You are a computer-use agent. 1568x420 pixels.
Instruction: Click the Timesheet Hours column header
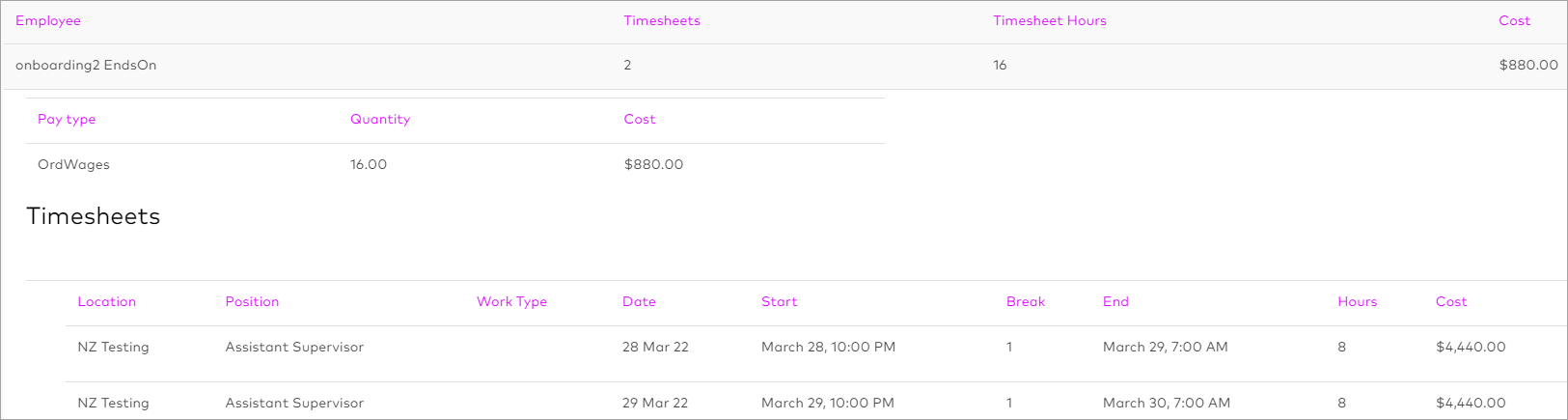1049,21
